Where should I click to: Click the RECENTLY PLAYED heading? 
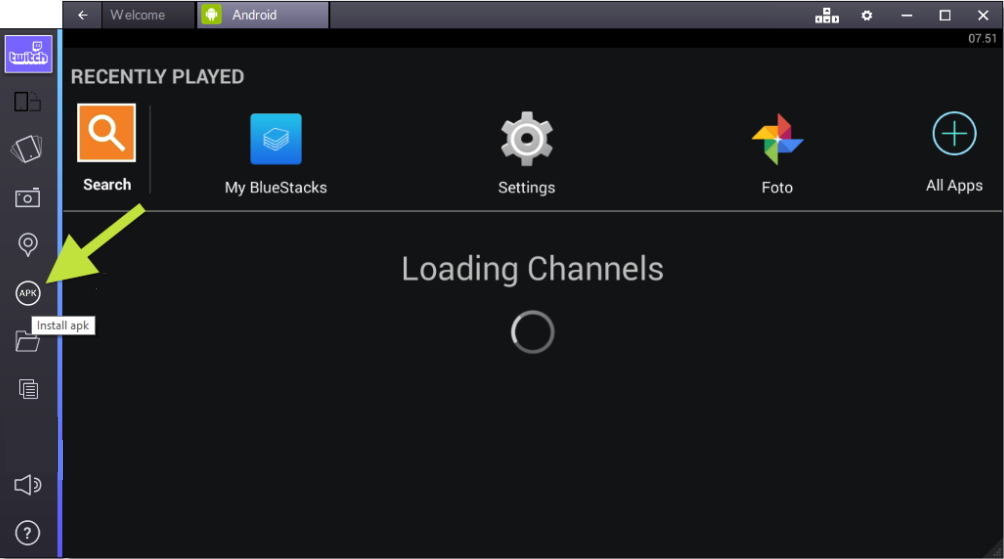tap(158, 77)
